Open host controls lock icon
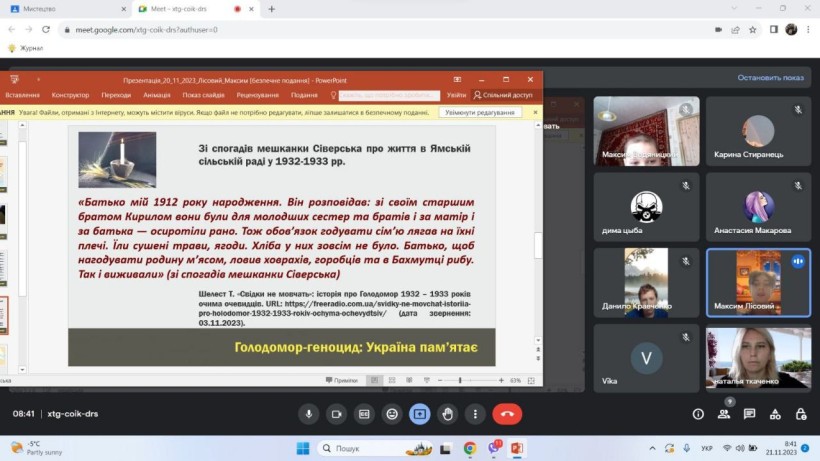 [x=801, y=414]
